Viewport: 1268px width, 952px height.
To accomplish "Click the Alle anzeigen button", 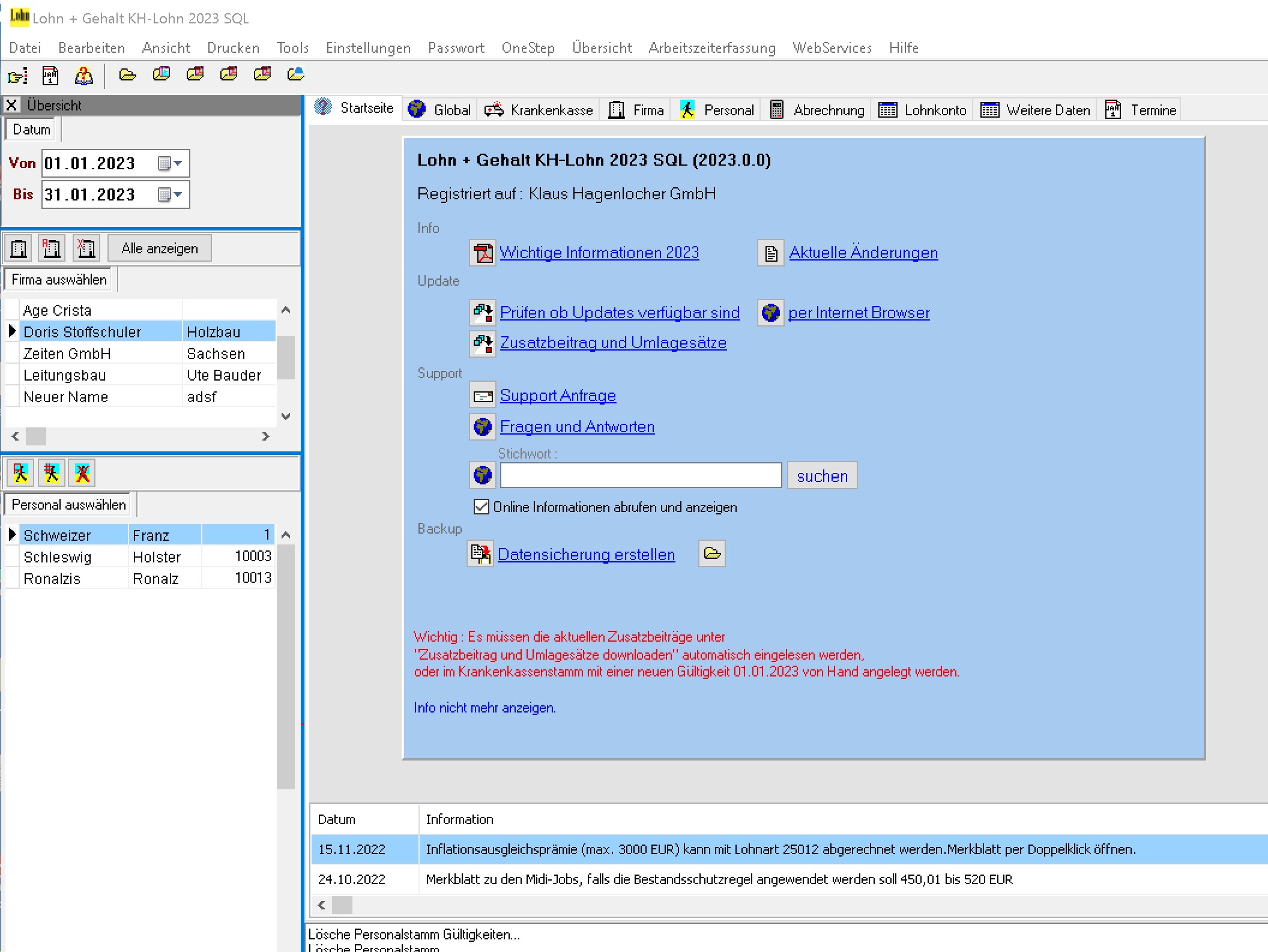I will tap(160, 249).
